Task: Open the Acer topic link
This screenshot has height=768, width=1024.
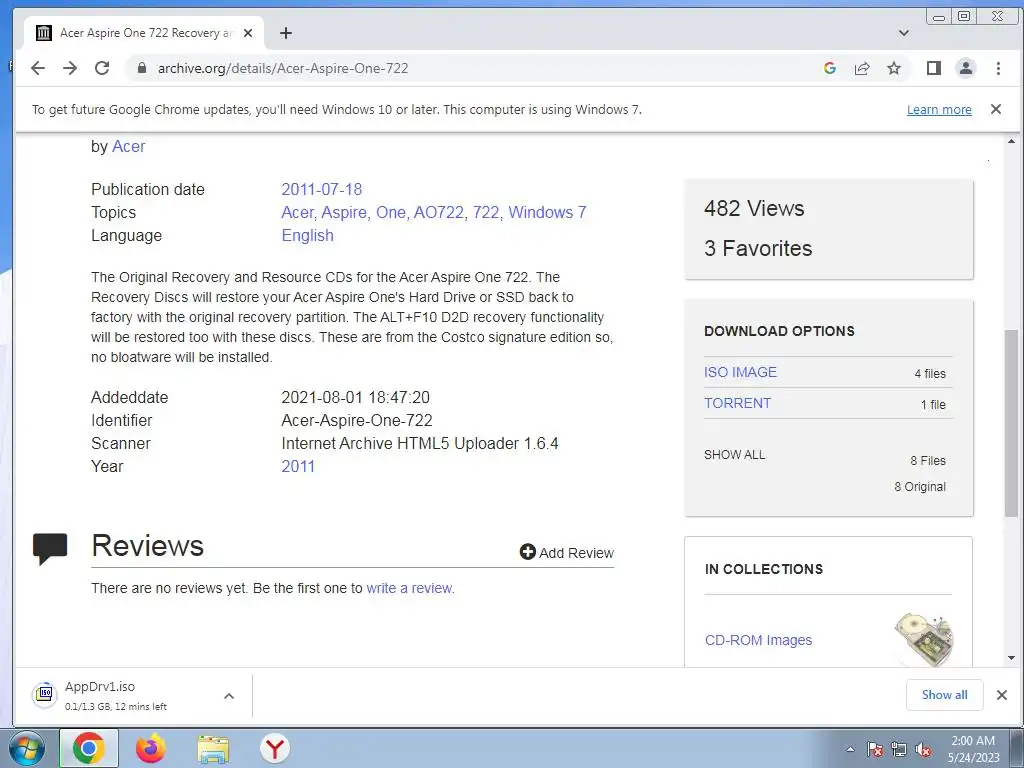Action: pos(297,212)
